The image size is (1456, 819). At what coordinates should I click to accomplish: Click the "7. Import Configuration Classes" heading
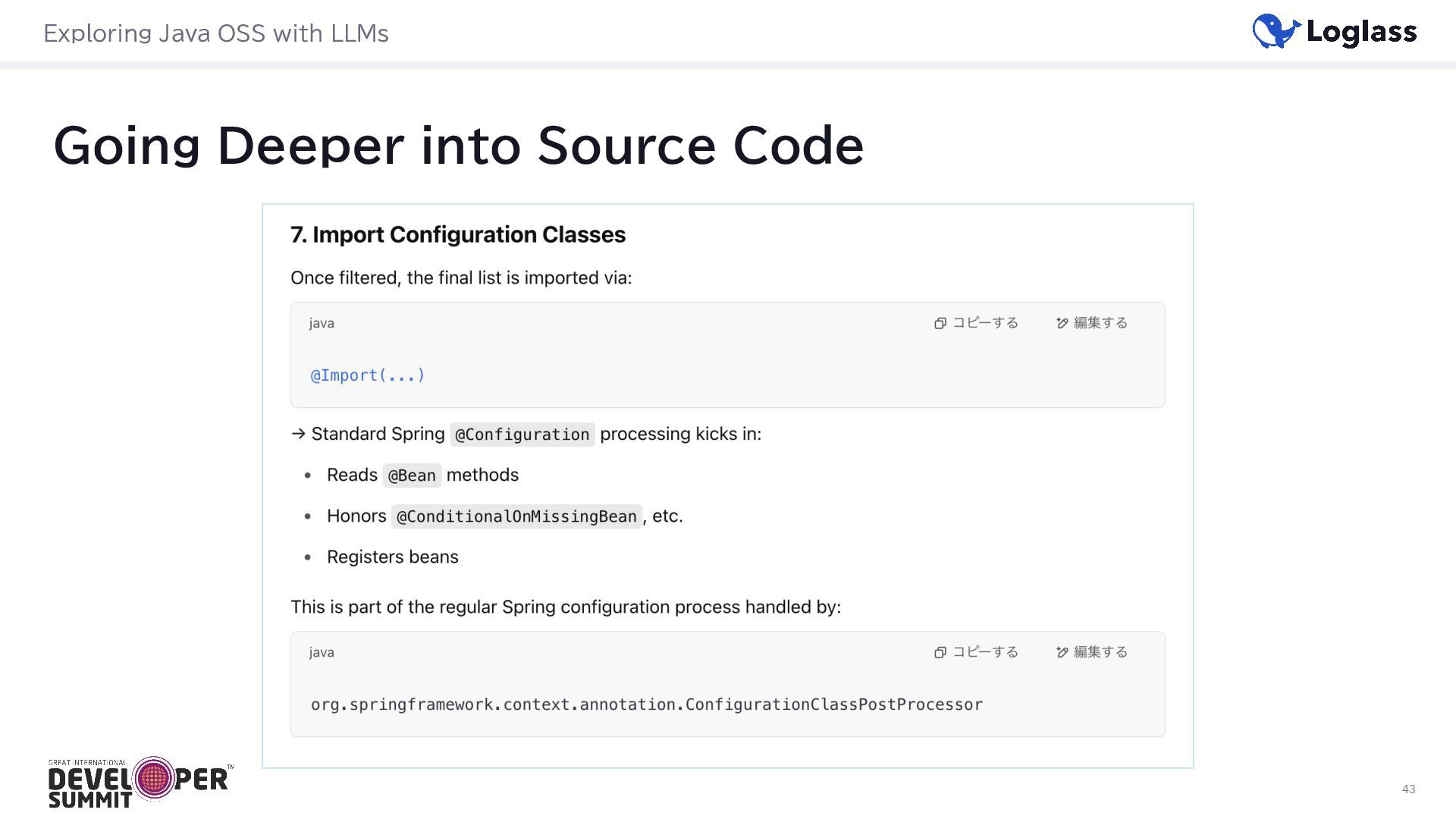point(458,235)
